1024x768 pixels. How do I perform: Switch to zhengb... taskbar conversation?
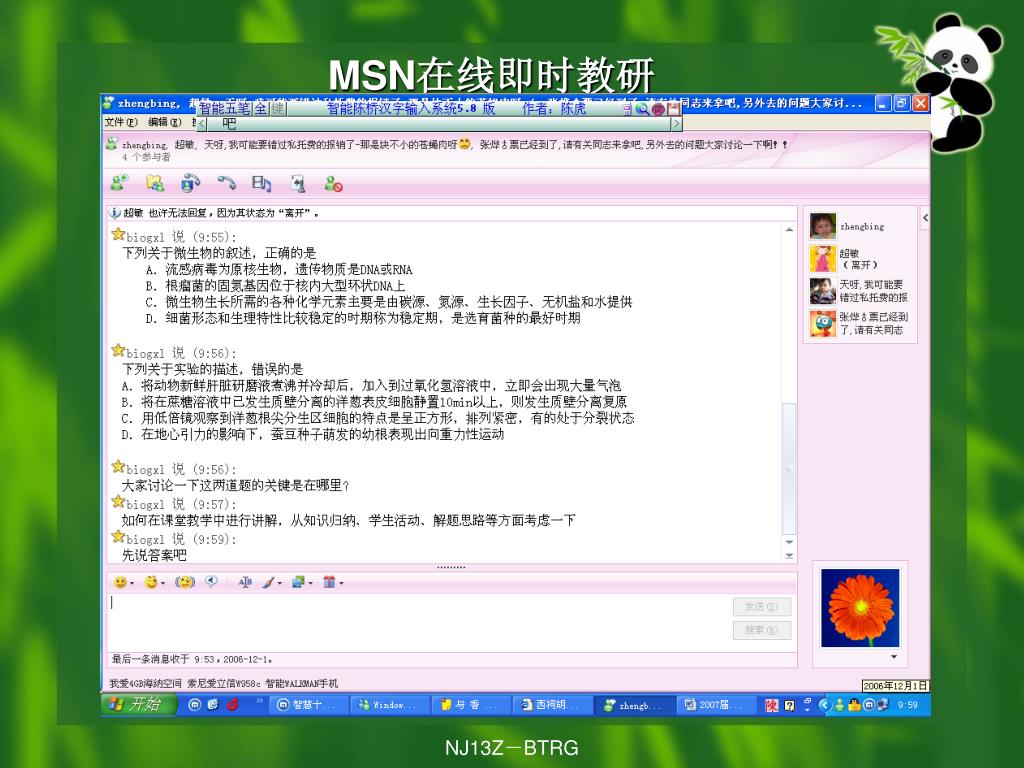pyautogui.click(x=633, y=705)
